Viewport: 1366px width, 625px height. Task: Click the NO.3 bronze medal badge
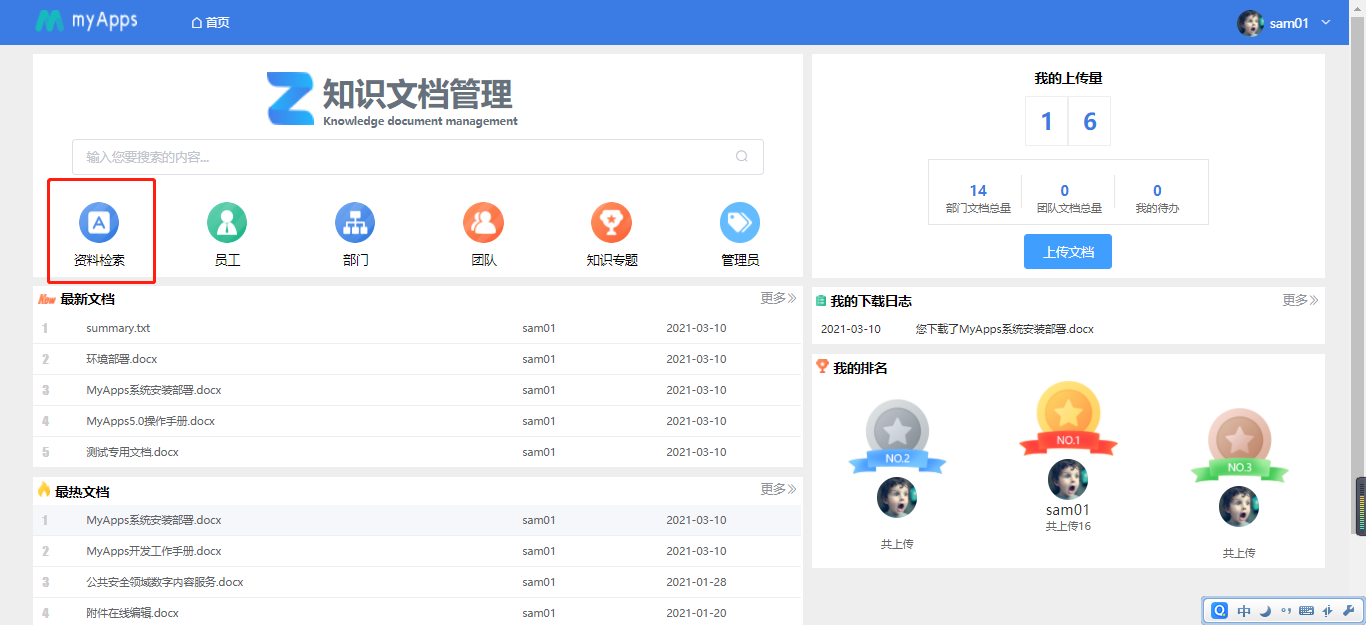[x=1240, y=445]
